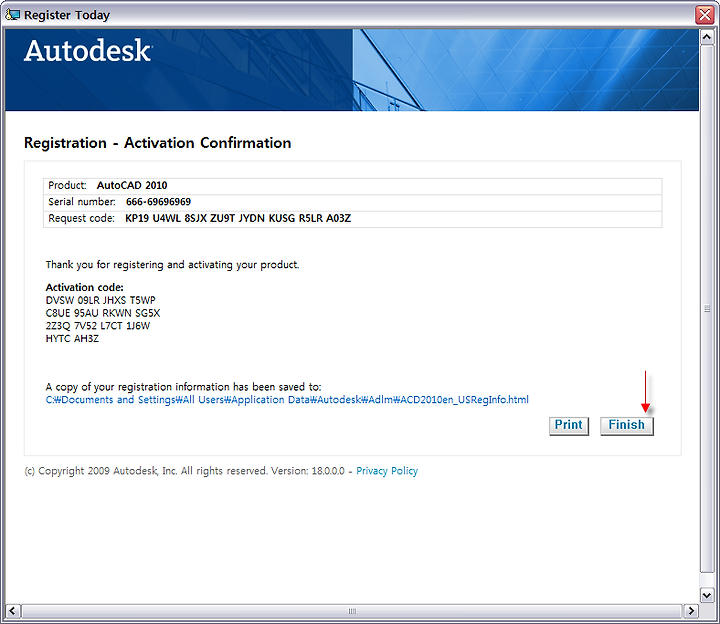Click the vertical scrollbar up arrow
The height and width of the screenshot is (624, 720).
pyautogui.click(x=707, y=37)
